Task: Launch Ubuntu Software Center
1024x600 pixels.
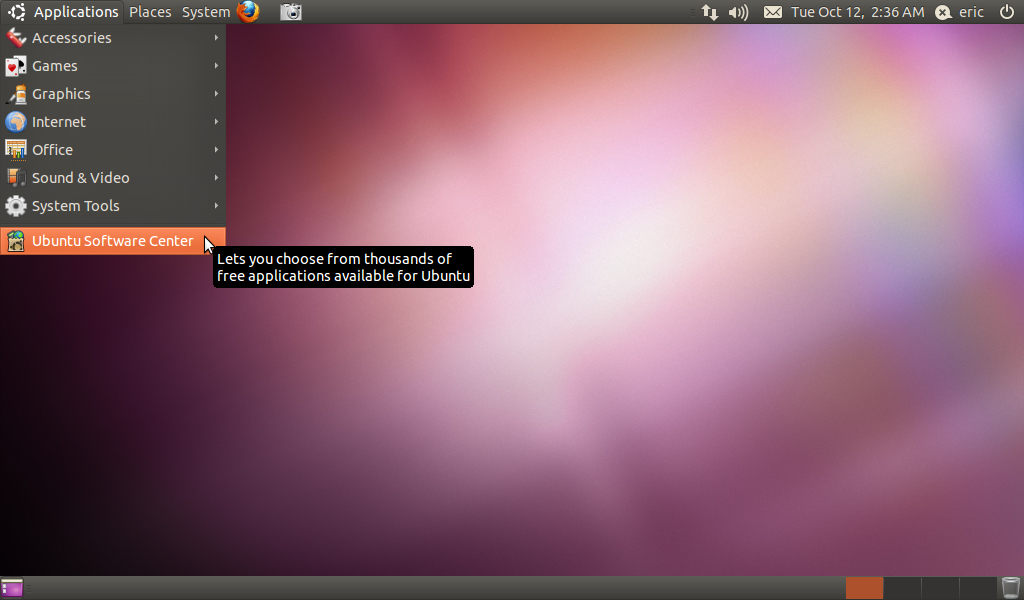Action: (113, 242)
